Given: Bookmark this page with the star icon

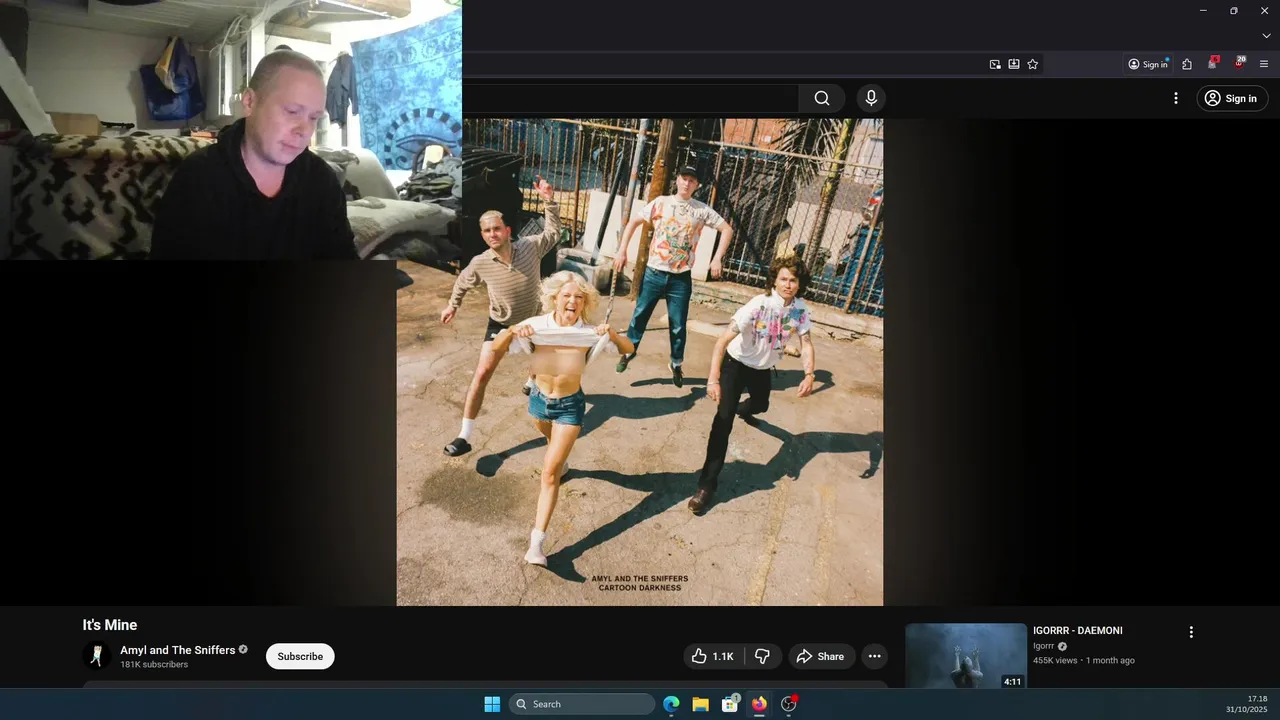Looking at the screenshot, I should click(1033, 64).
